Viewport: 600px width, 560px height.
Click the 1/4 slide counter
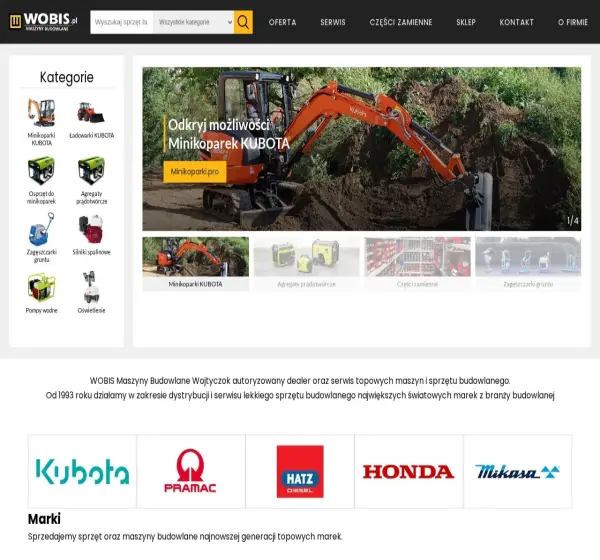[x=572, y=220]
